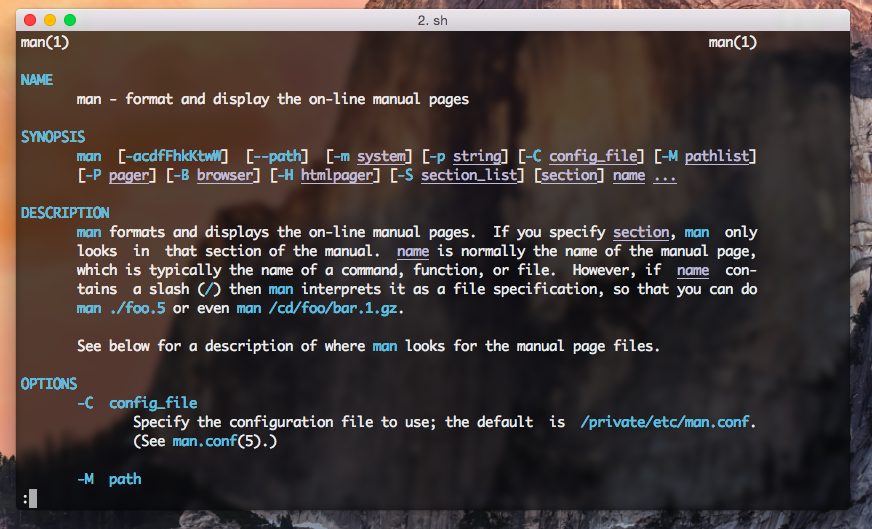
Task: Click the underlined "browser" argument
Action: click(x=225, y=175)
